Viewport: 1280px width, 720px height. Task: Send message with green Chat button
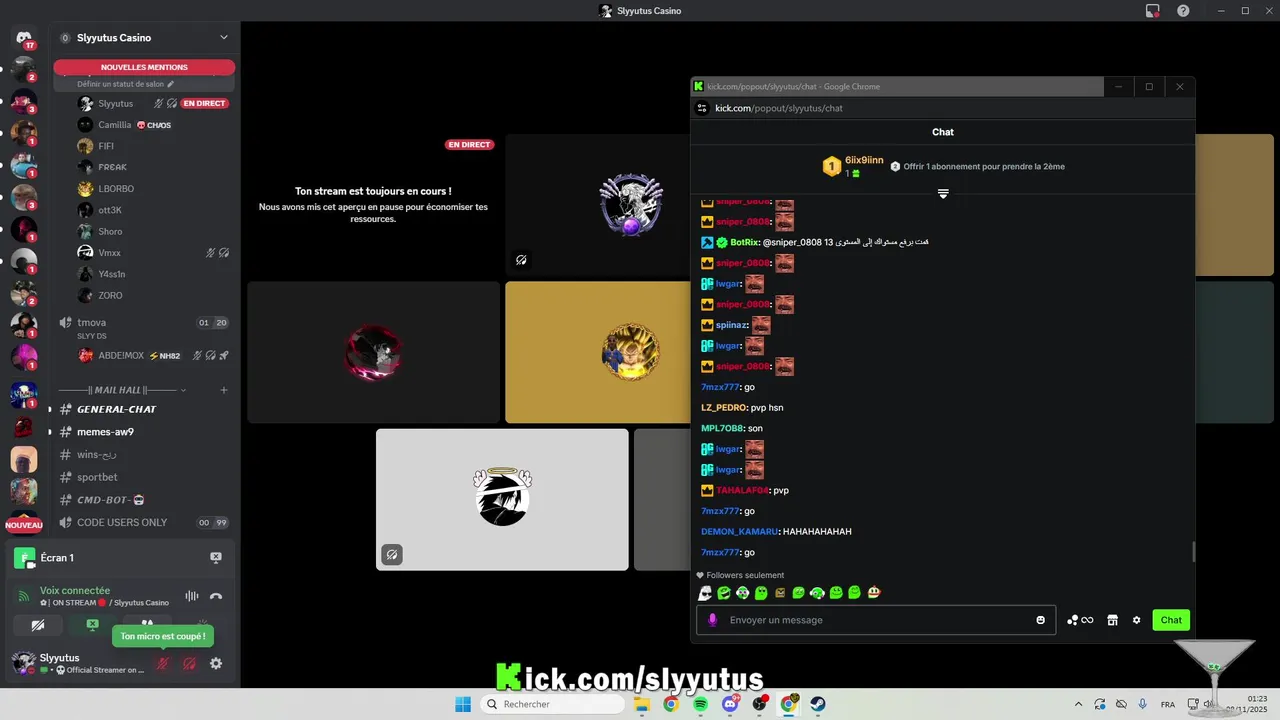[x=1171, y=620]
